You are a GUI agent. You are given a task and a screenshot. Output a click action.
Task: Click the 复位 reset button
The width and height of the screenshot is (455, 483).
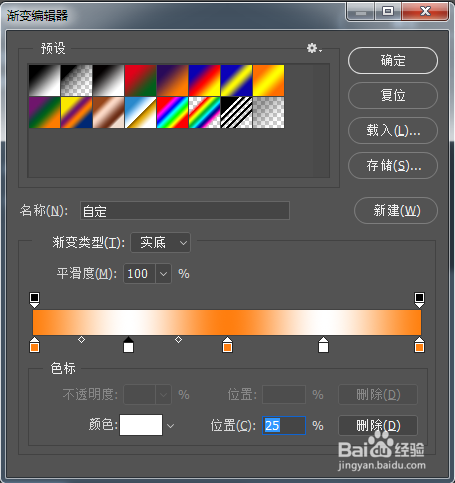coord(393,95)
